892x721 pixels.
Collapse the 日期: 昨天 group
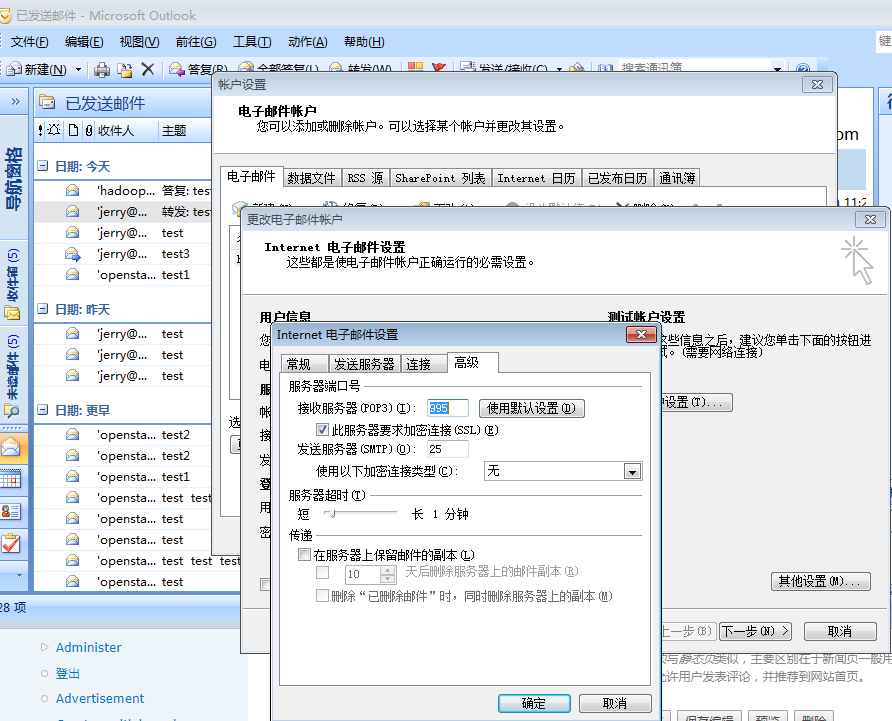(43, 309)
